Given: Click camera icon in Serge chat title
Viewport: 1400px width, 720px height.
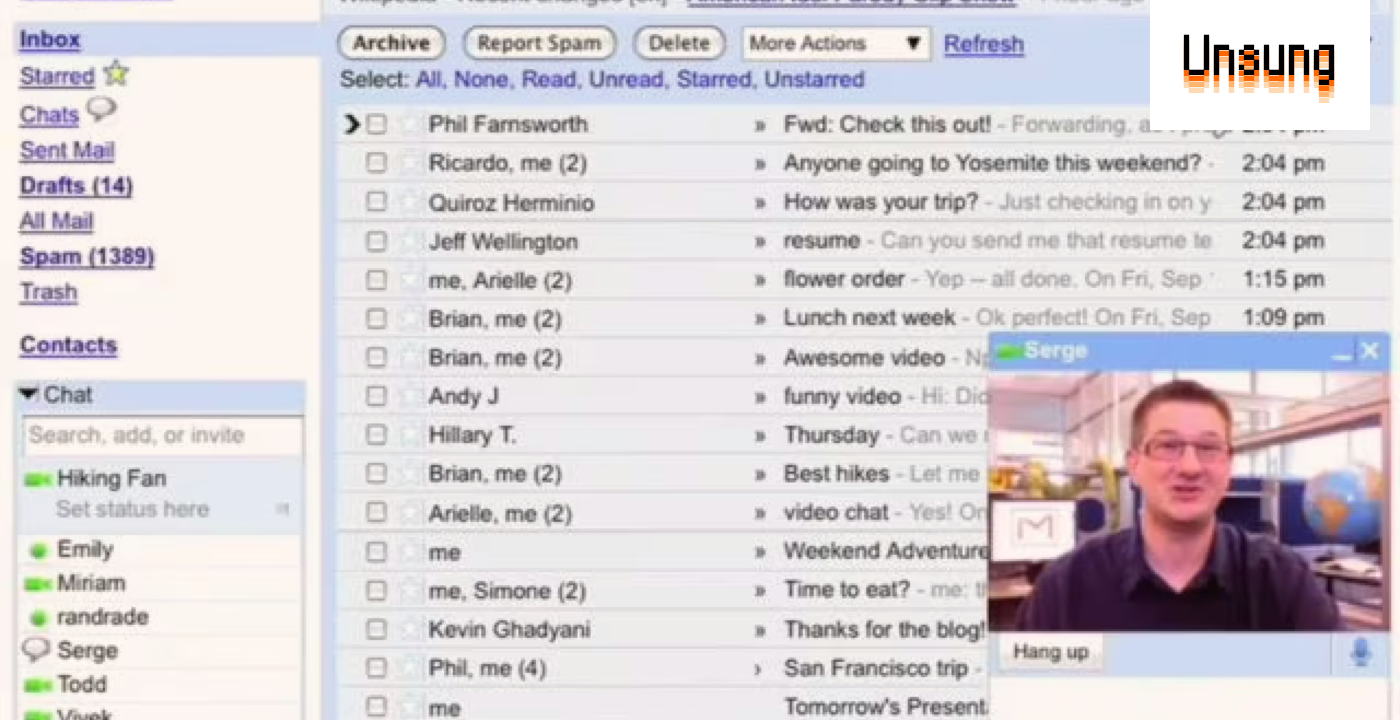Looking at the screenshot, I should 1010,352.
